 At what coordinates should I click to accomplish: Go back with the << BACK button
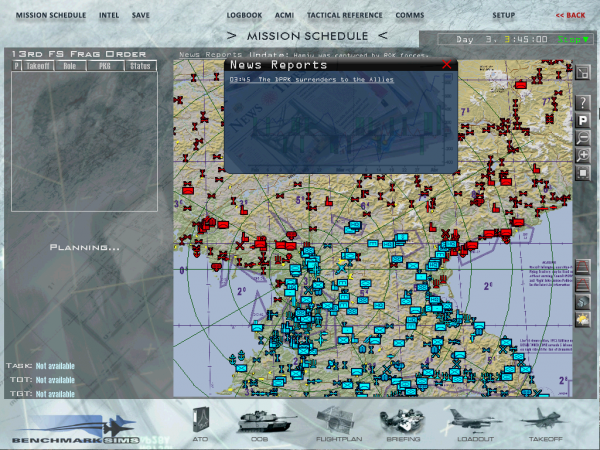point(570,15)
